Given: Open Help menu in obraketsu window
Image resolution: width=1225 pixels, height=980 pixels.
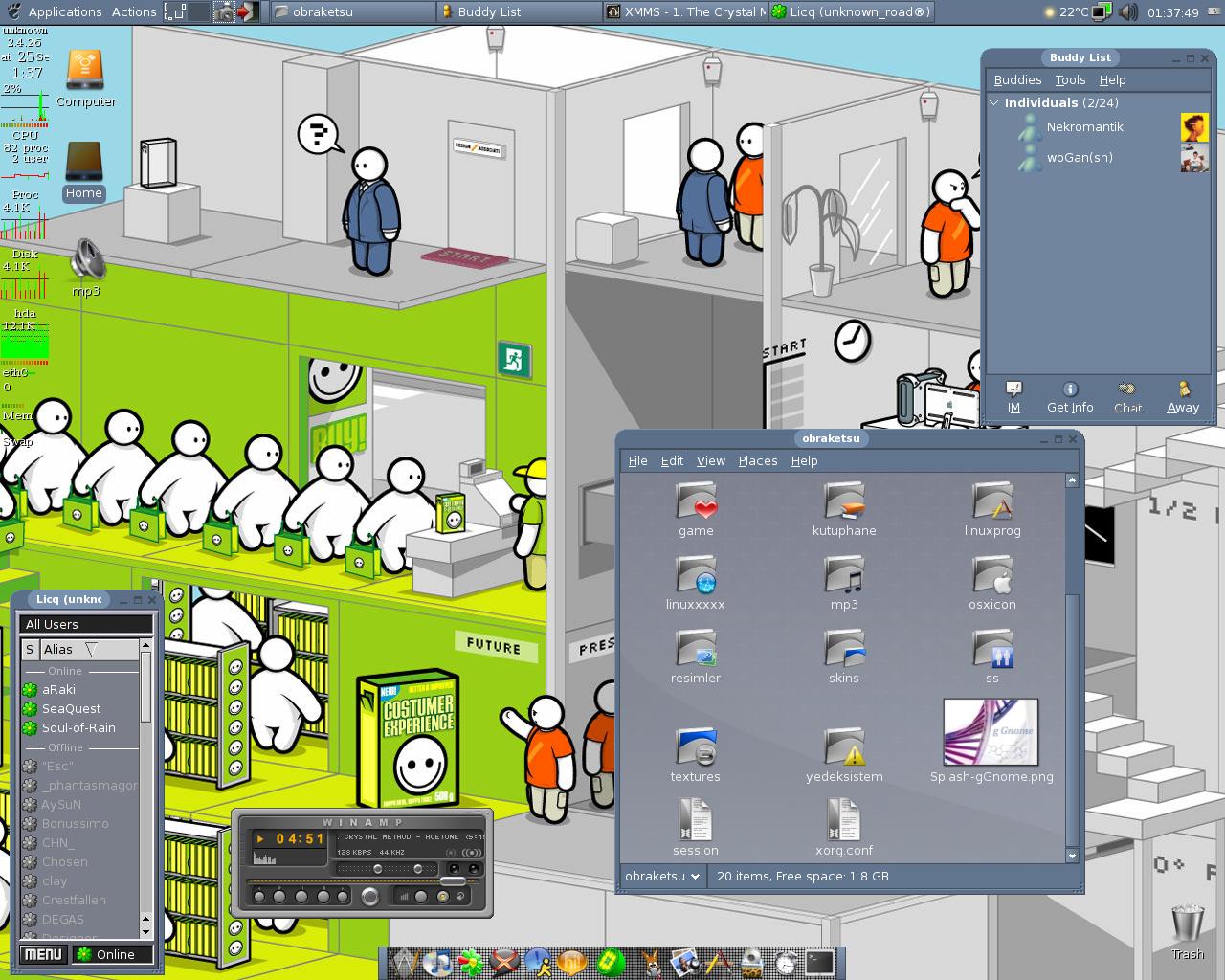Looking at the screenshot, I should (x=804, y=460).
